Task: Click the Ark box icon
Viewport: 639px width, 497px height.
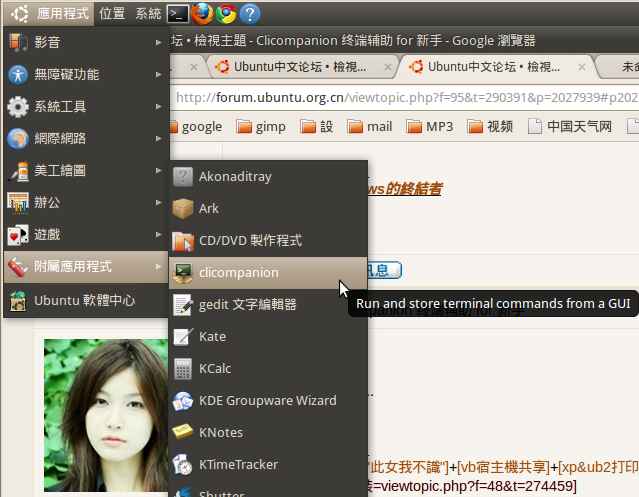Action: click(x=182, y=209)
